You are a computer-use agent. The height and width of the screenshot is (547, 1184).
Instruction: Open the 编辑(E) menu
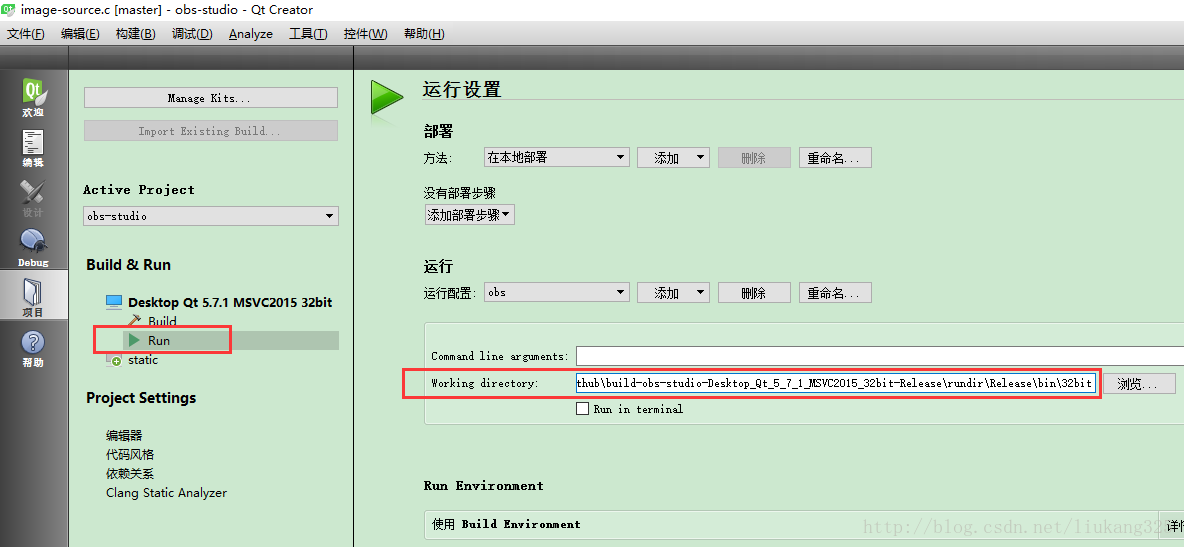point(80,34)
